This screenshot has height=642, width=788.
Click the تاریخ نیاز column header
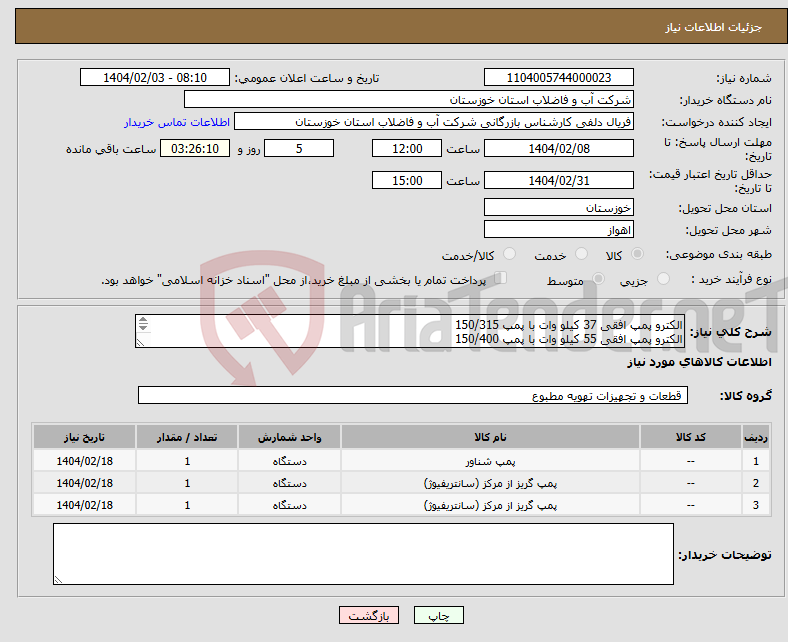(85, 438)
